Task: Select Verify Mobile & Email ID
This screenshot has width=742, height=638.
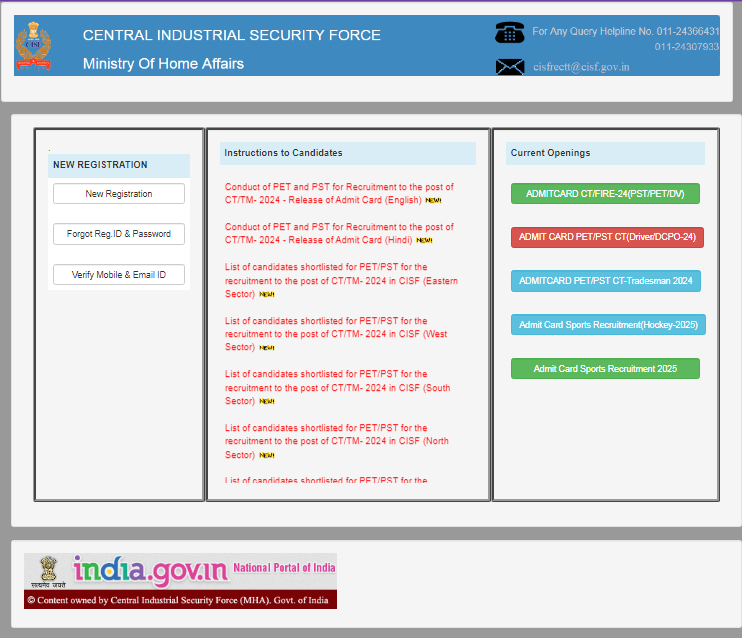Action: (119, 275)
